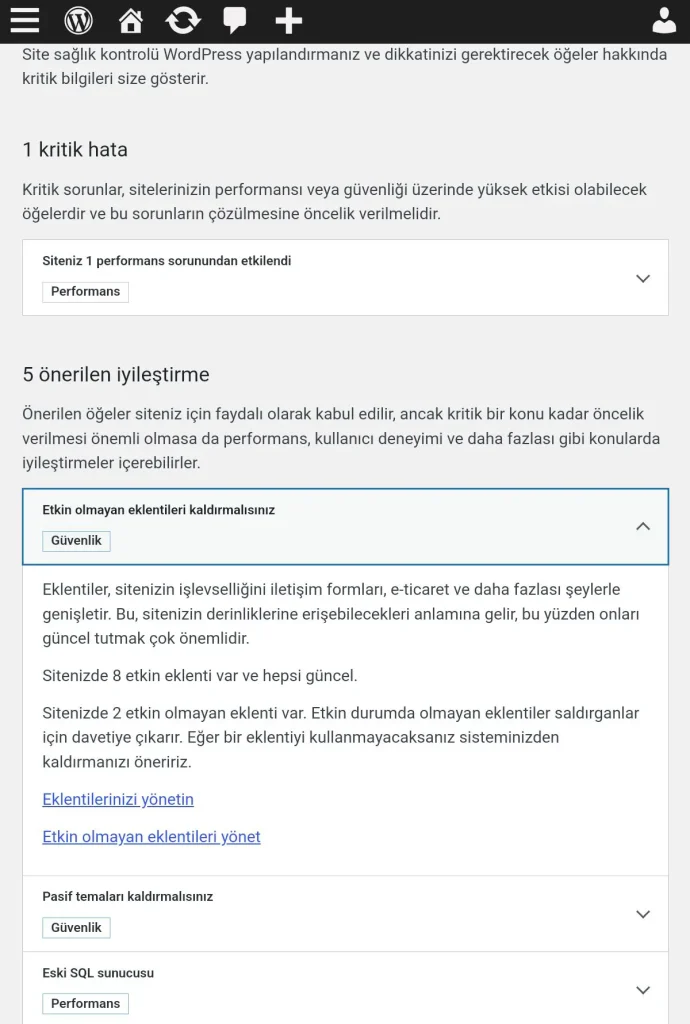Click Güvenlik badge under inactive plugins
Screen dimensions: 690x1024
coord(76,541)
